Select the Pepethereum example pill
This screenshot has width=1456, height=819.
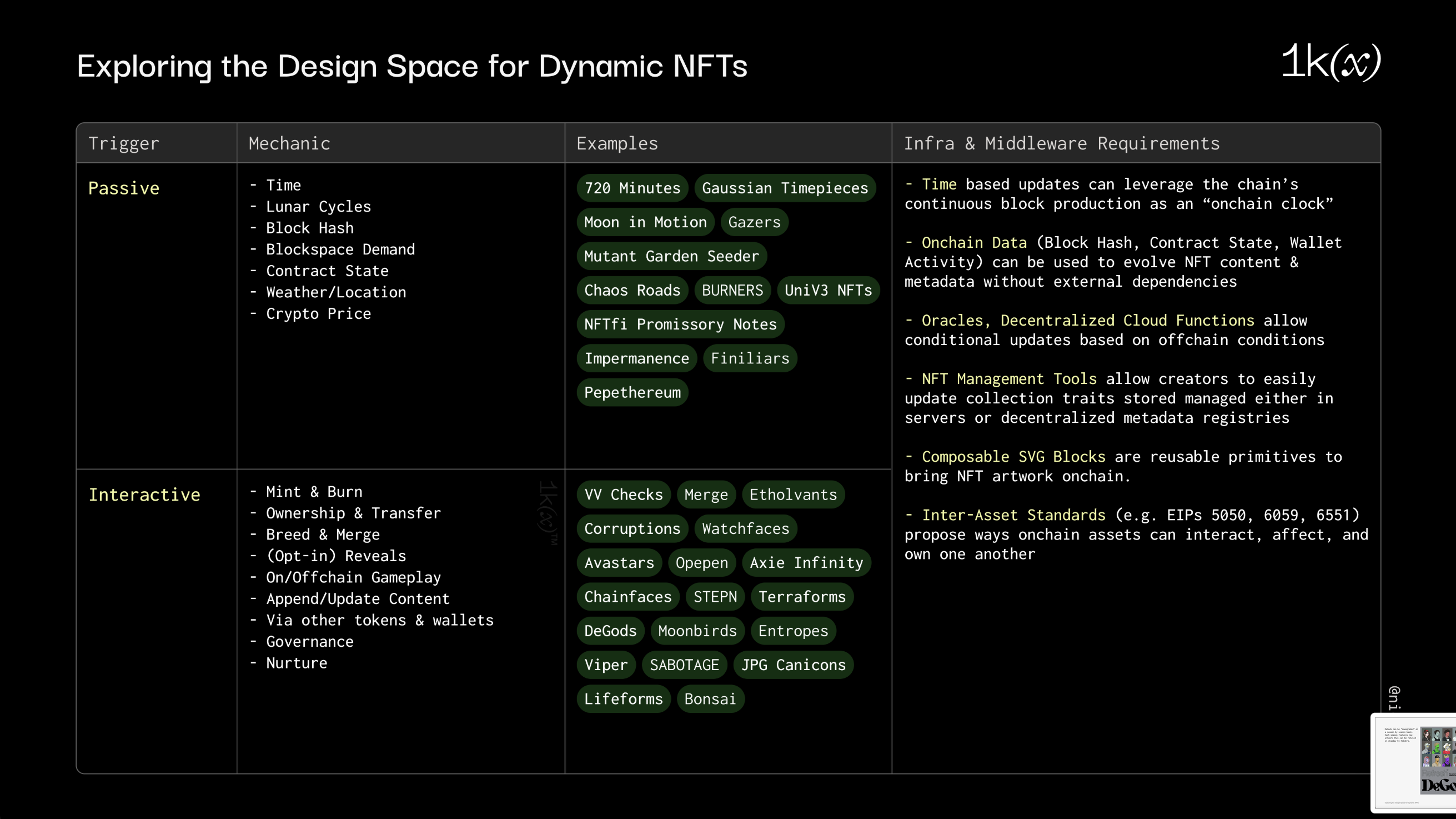[x=632, y=392]
